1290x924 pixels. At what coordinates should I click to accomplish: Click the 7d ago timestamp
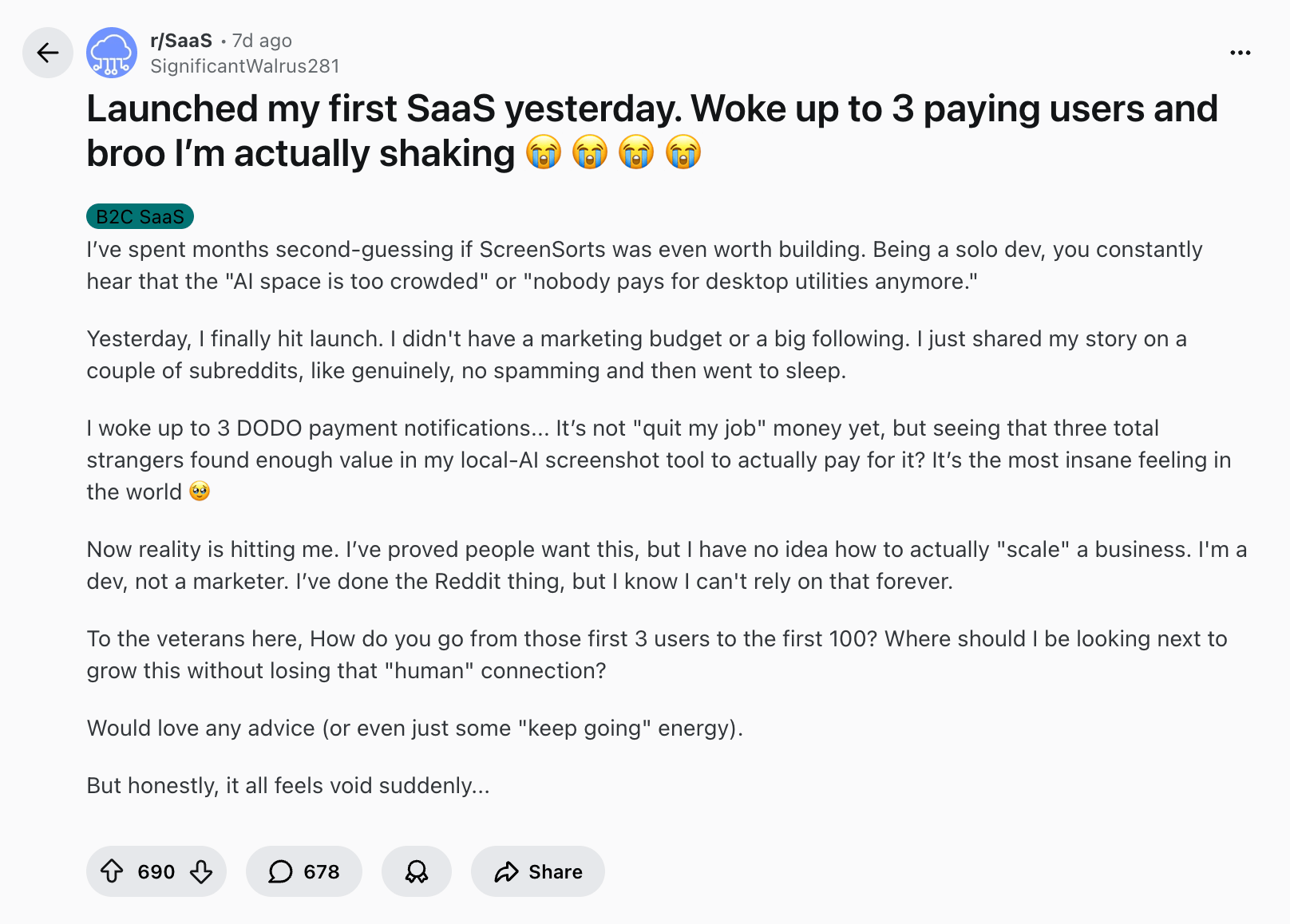[260, 41]
